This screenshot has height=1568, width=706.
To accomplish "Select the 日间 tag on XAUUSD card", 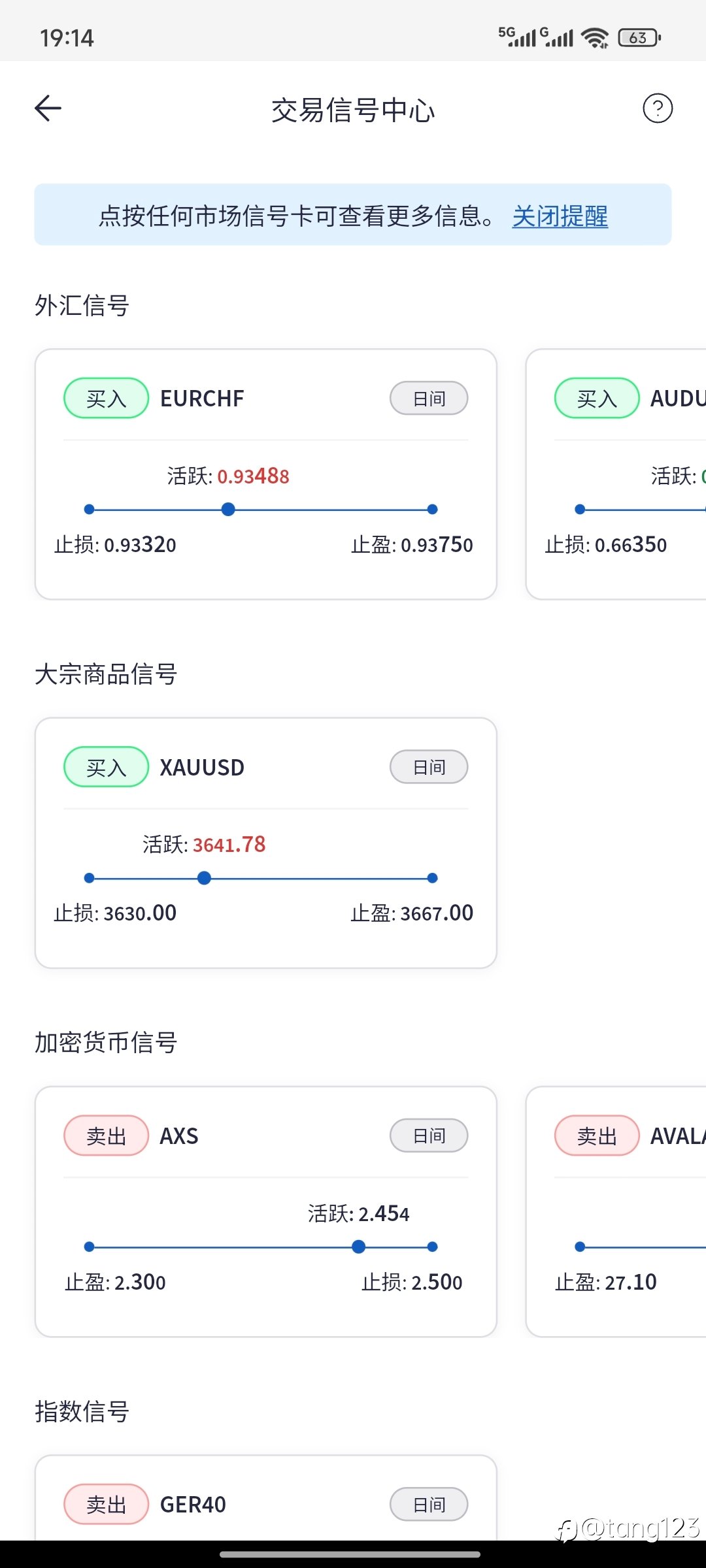I will click(429, 766).
